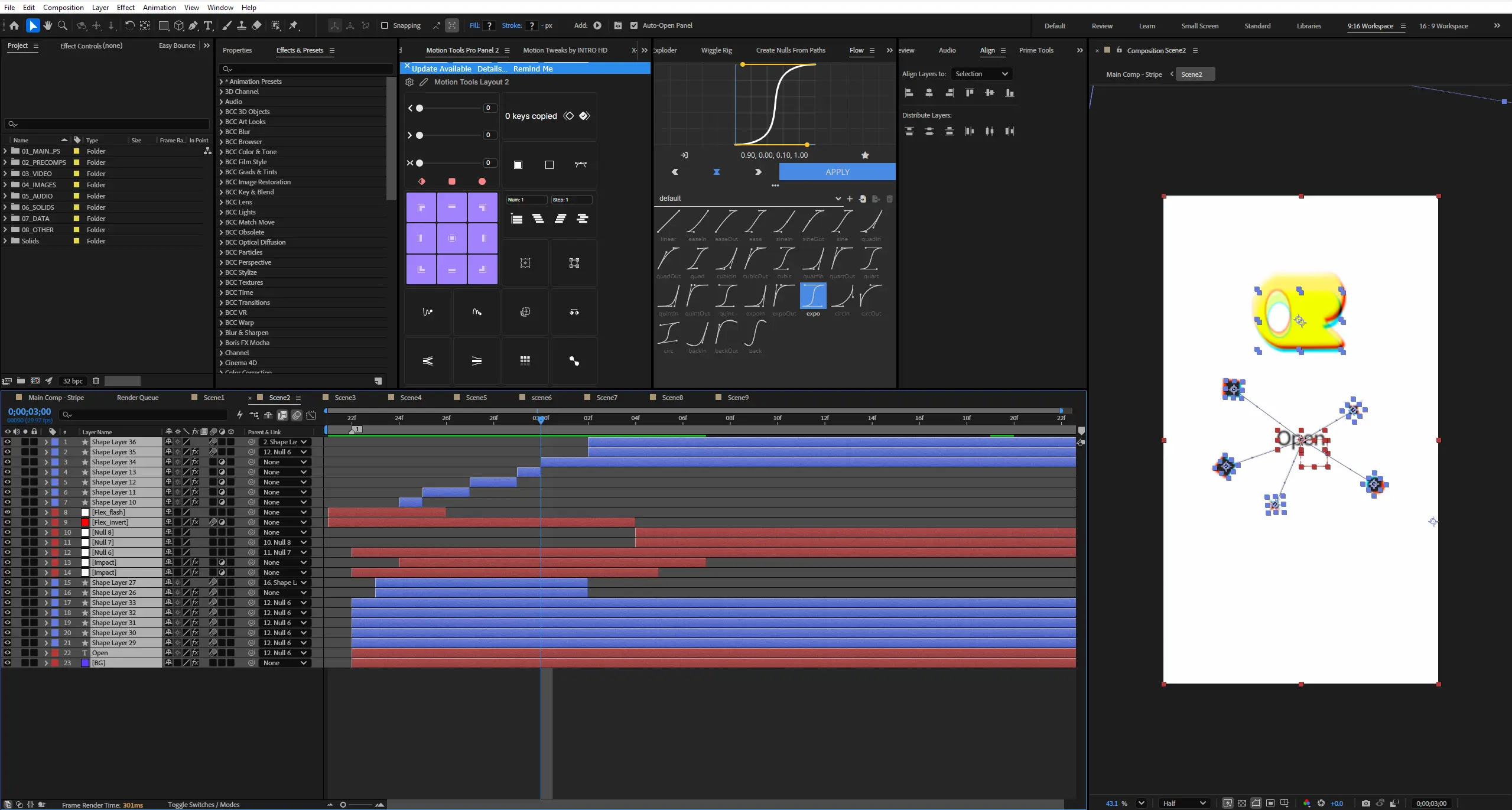Open the Align Layers to Selection dropdown
The height and width of the screenshot is (810, 1512).
[x=981, y=74]
